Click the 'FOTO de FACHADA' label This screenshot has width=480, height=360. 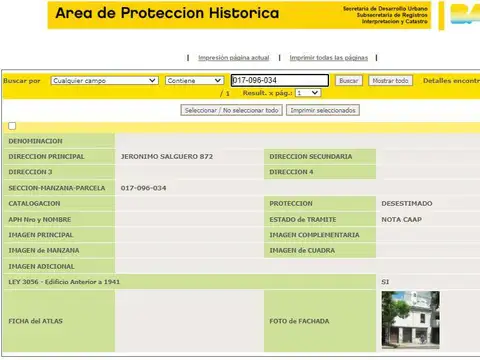tap(299, 321)
